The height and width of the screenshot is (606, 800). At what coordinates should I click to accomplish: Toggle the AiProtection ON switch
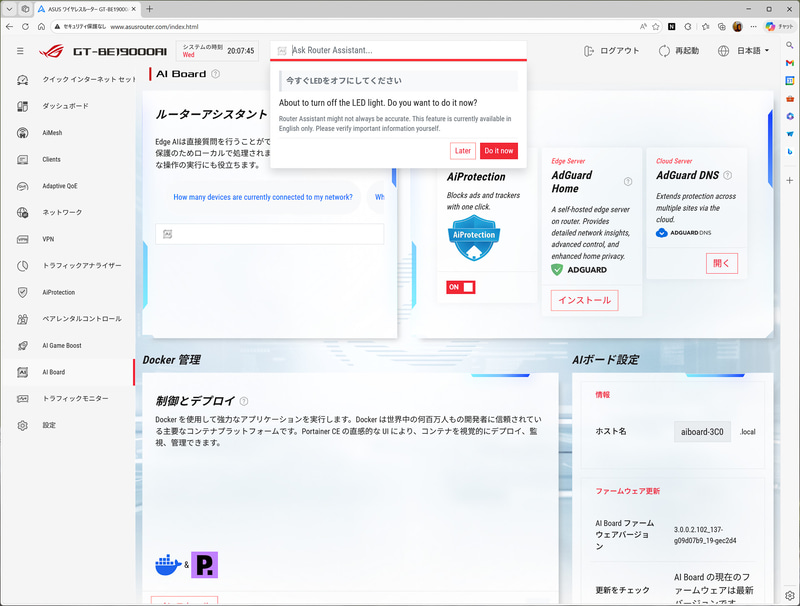[461, 287]
